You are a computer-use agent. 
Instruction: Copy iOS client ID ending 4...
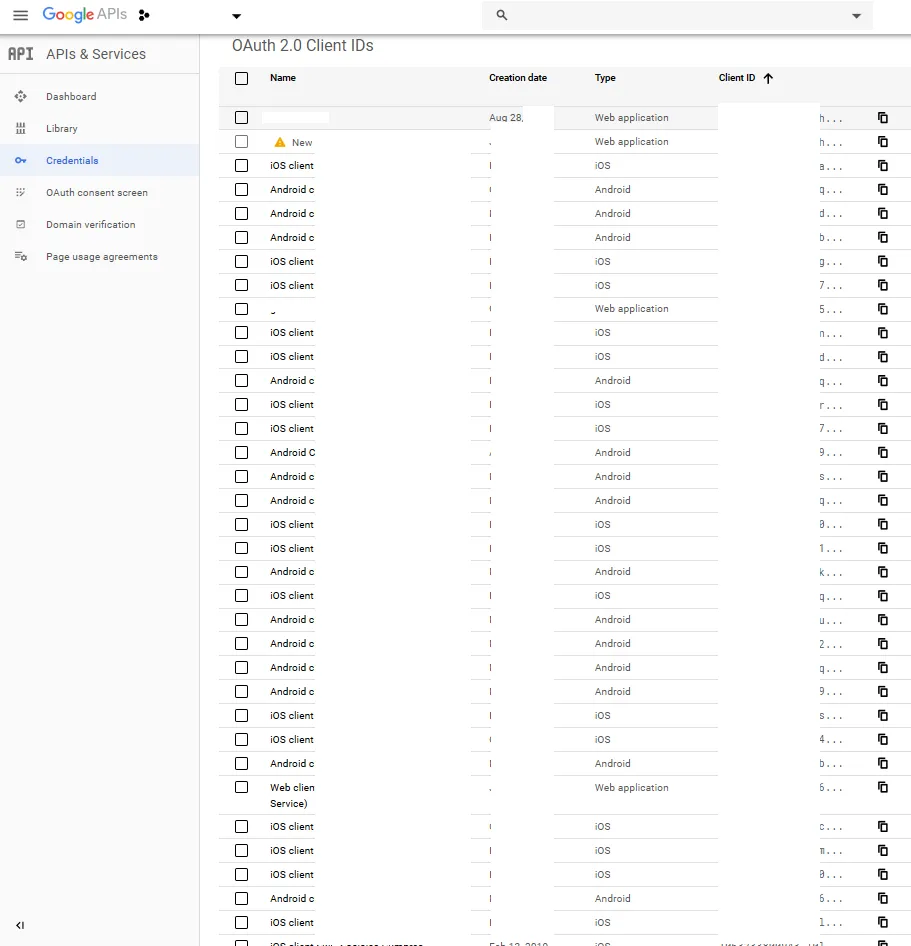coord(883,739)
